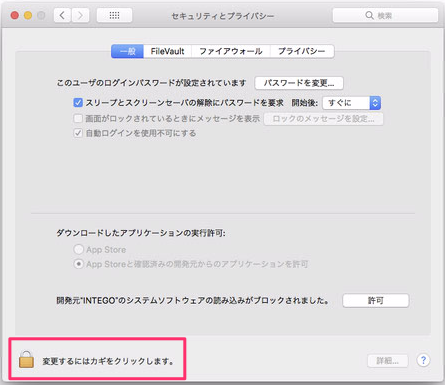Select the App Store radio button
The height and width of the screenshot is (385, 445).
[78, 249]
